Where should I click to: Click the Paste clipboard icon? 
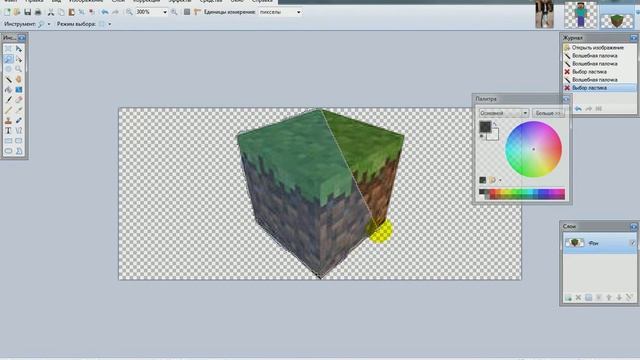[x=71, y=12]
